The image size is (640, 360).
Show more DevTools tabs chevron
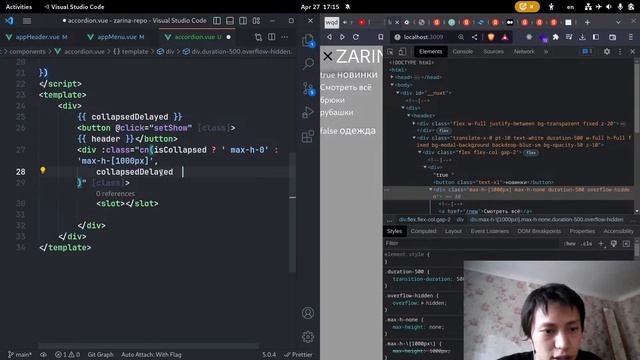tap(546, 51)
